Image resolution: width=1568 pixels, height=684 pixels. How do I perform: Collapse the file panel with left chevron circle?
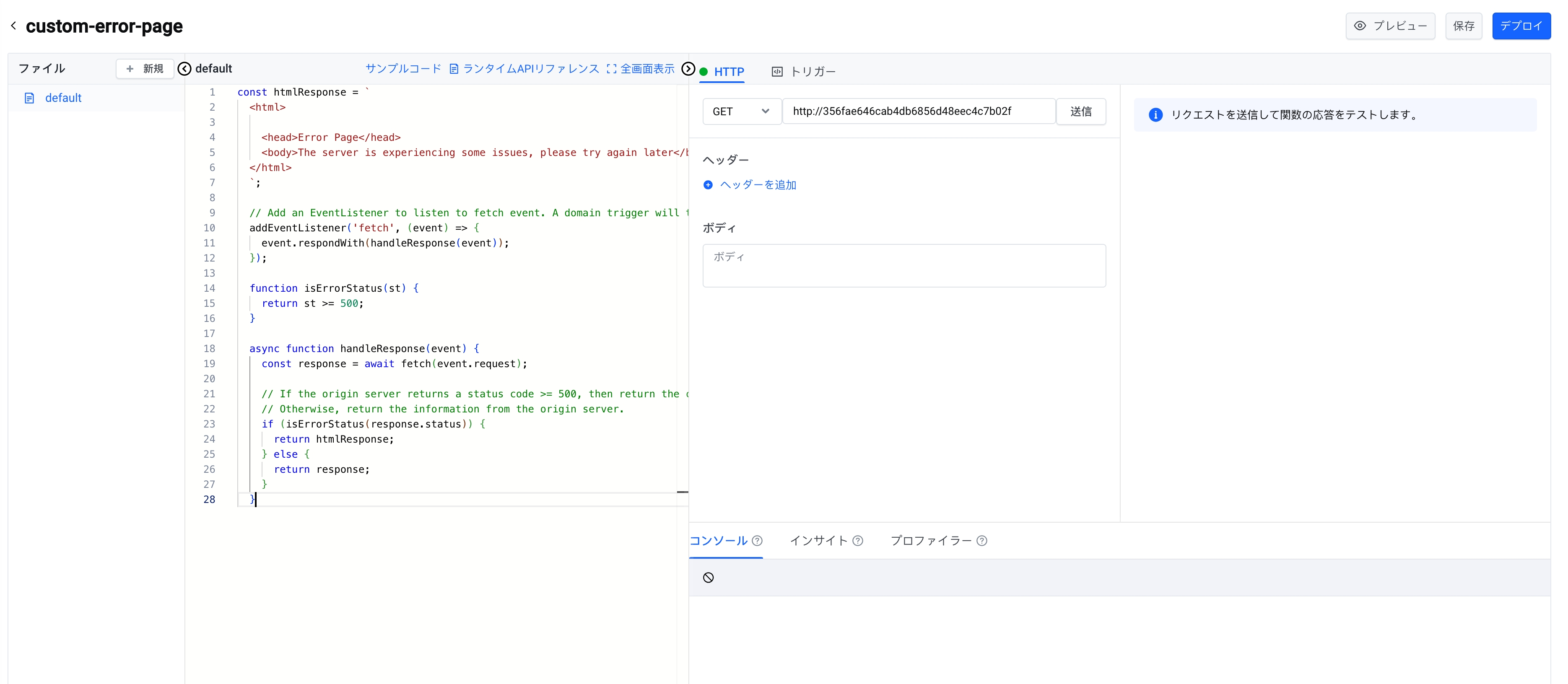[x=184, y=69]
